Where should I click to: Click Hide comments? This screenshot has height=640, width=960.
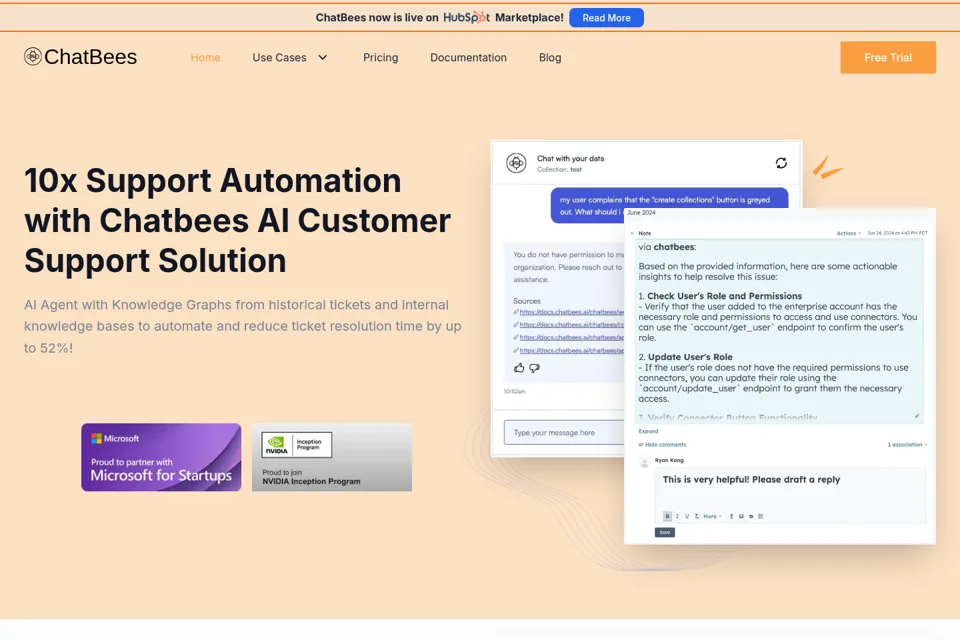(x=662, y=445)
